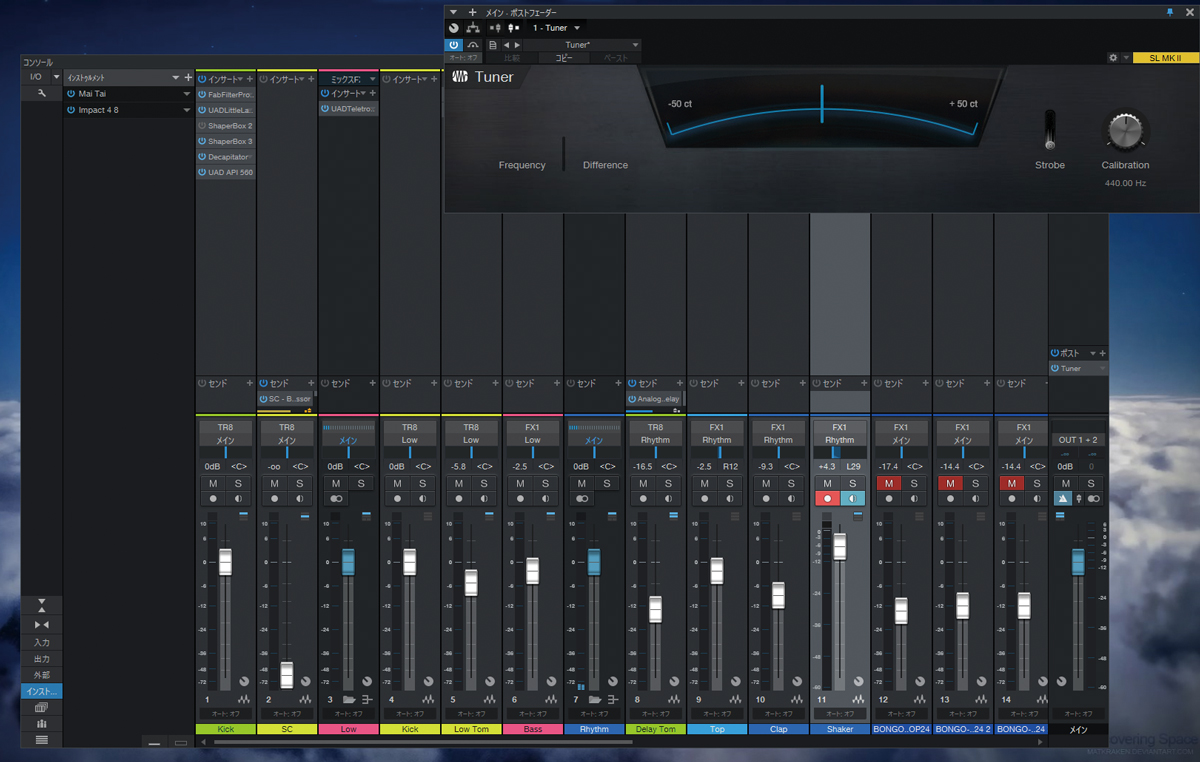Enable the bypassed ShaperBox 2 insert
Screen dimensions: 1200x762
[202, 126]
